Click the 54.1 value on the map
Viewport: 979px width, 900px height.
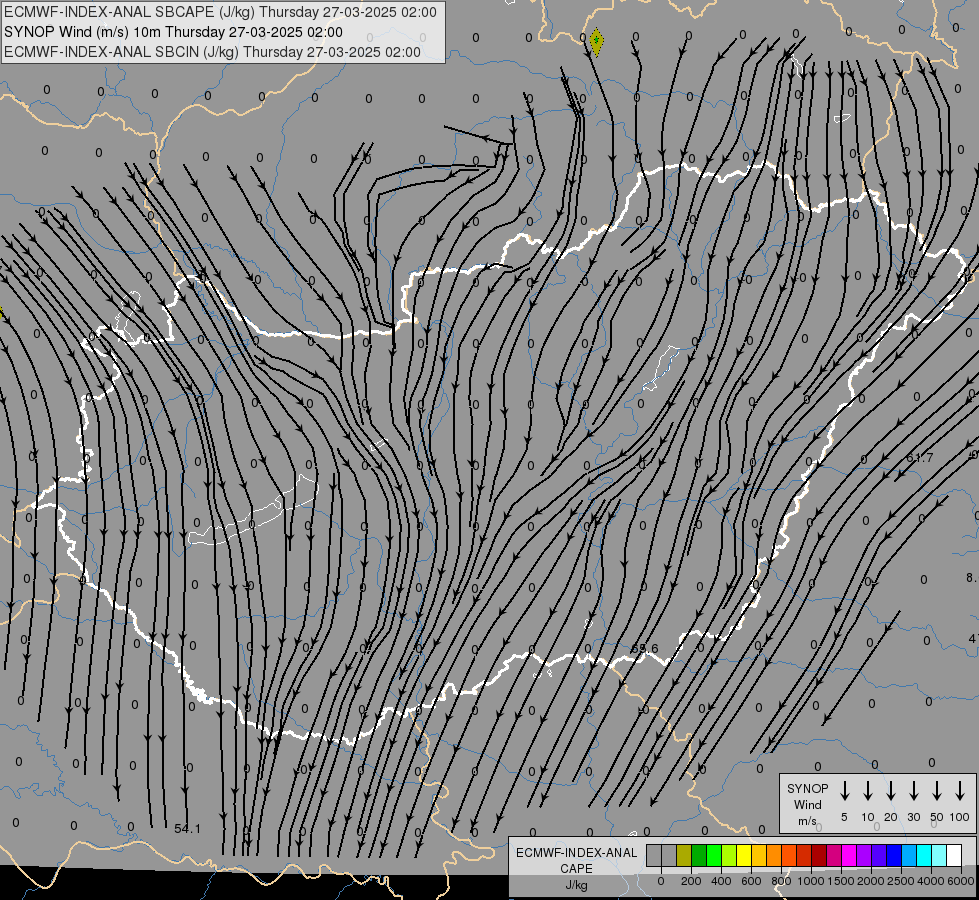click(187, 829)
